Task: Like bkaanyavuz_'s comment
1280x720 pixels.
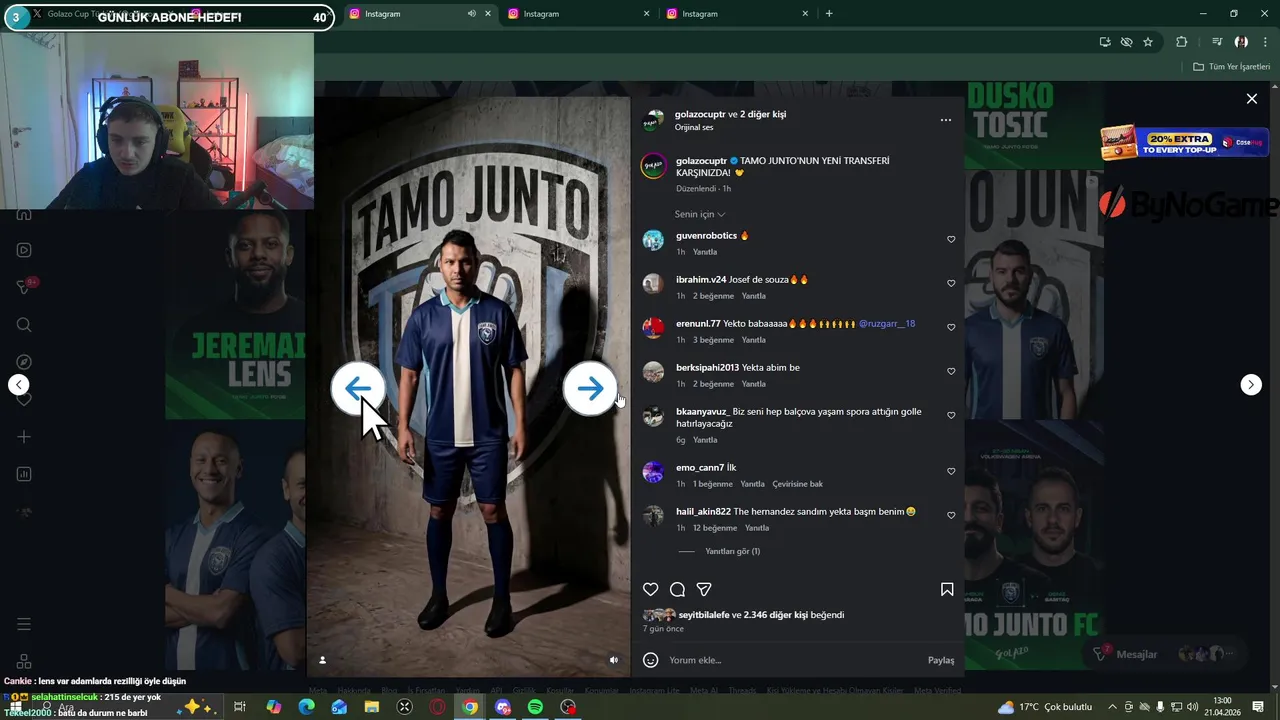Action: tap(951, 415)
